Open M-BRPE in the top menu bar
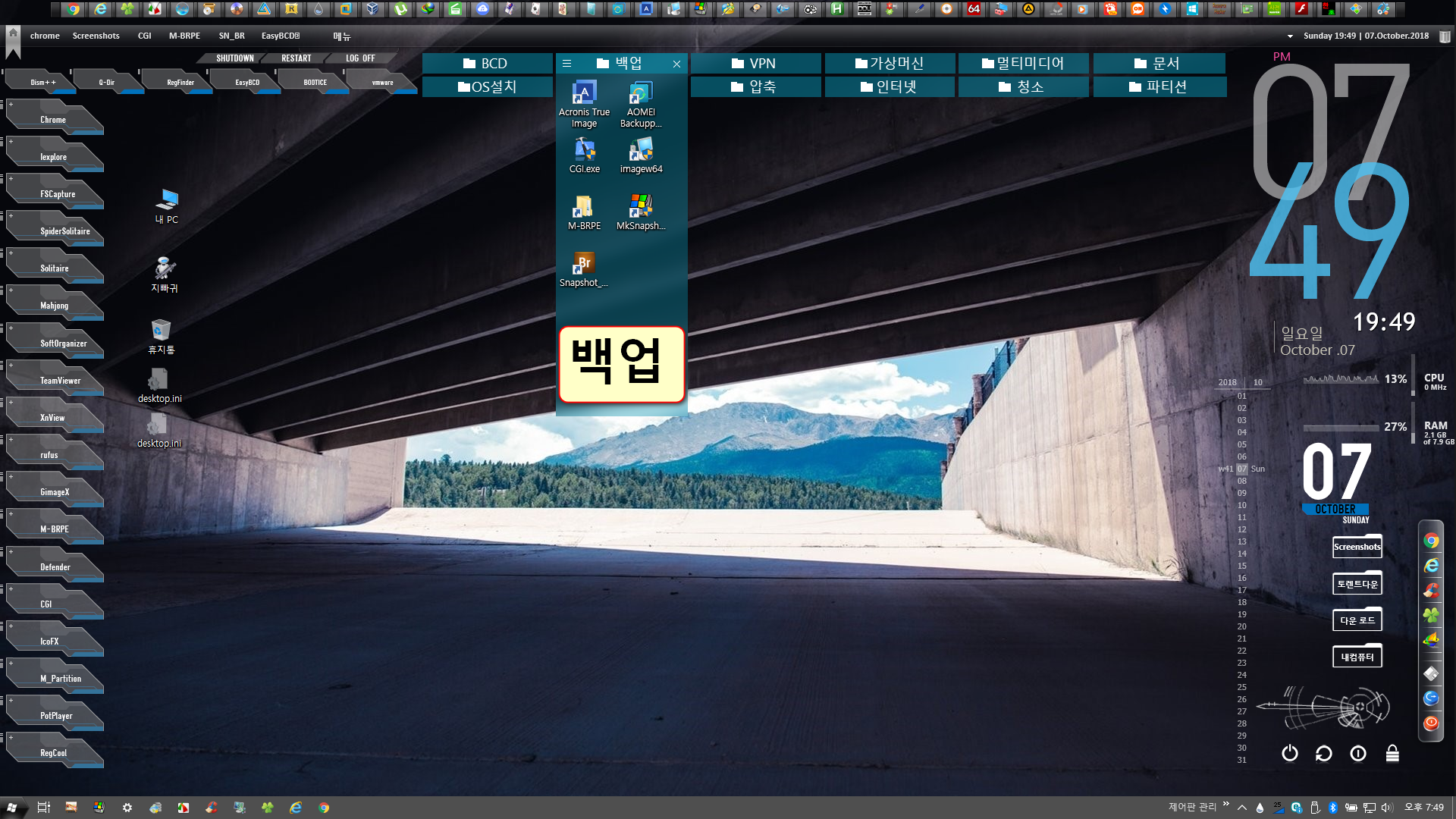 pyautogui.click(x=184, y=36)
